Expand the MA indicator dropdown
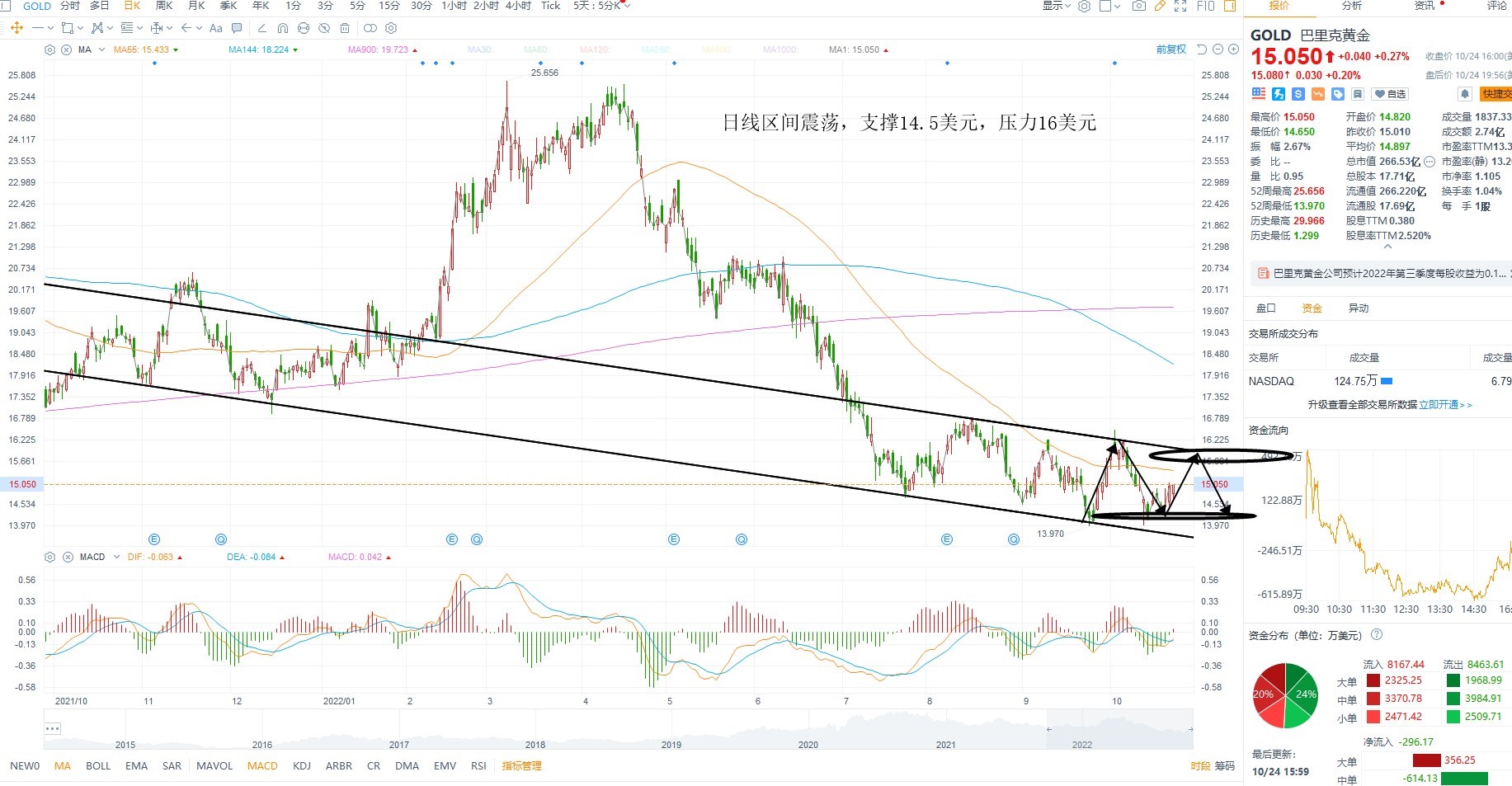Viewport: 1512px width, 786px height. click(x=101, y=49)
